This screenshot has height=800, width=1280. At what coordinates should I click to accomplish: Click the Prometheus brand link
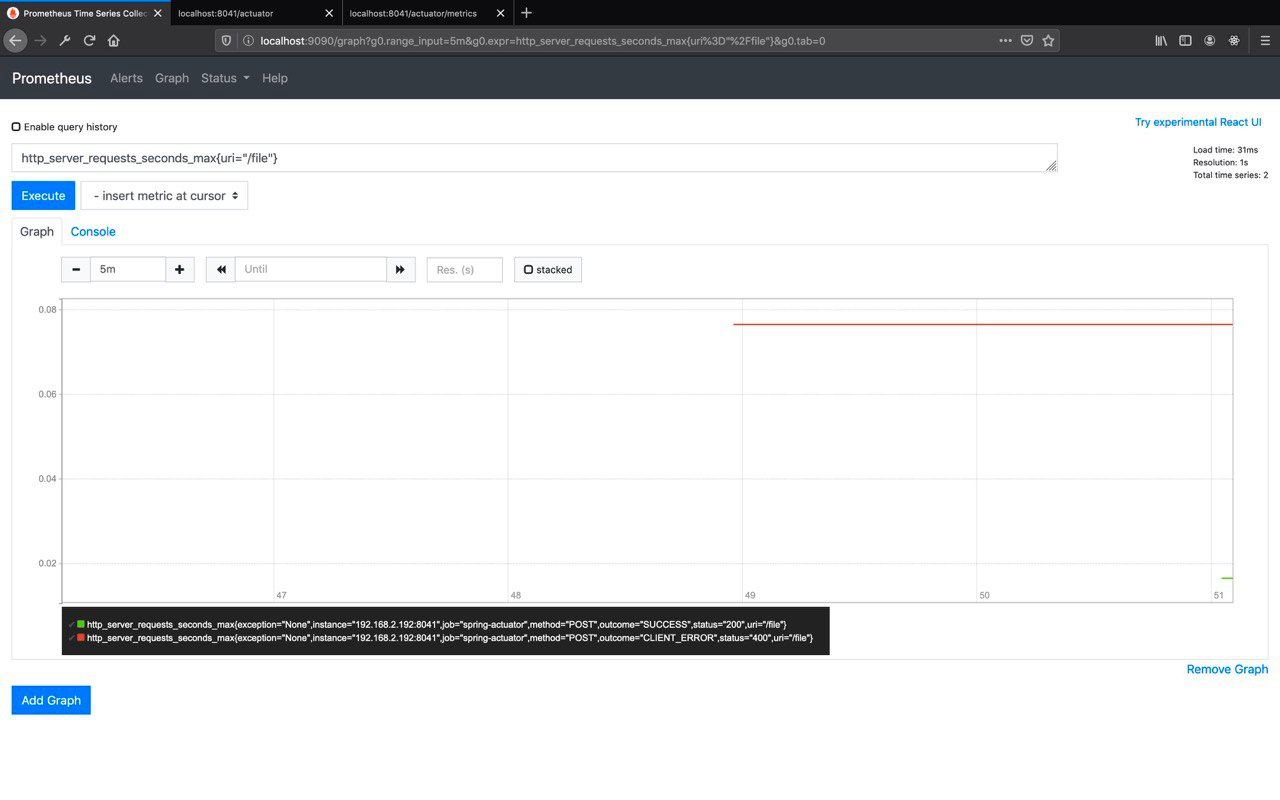click(x=52, y=78)
